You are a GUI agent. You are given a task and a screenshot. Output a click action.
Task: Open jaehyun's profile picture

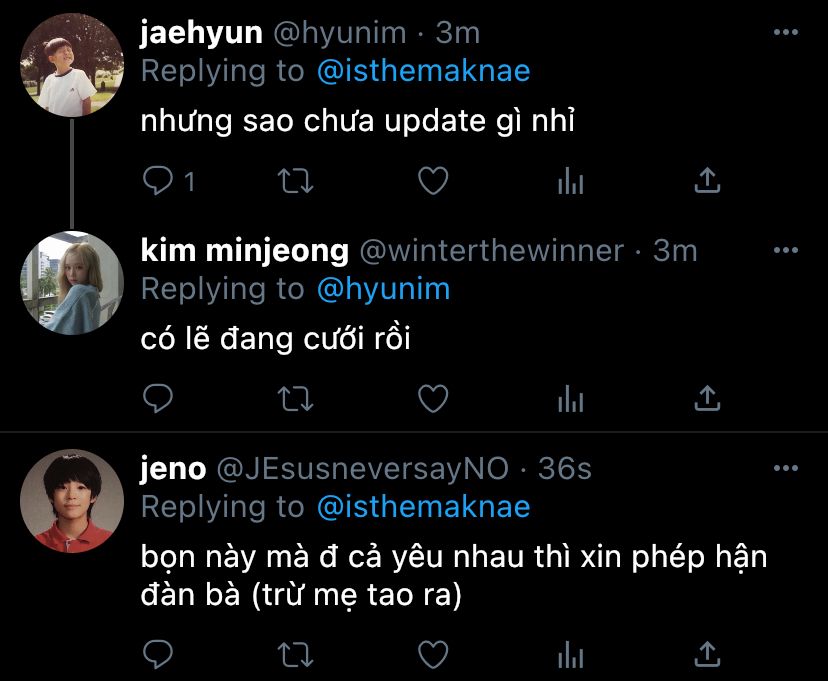coord(72,65)
